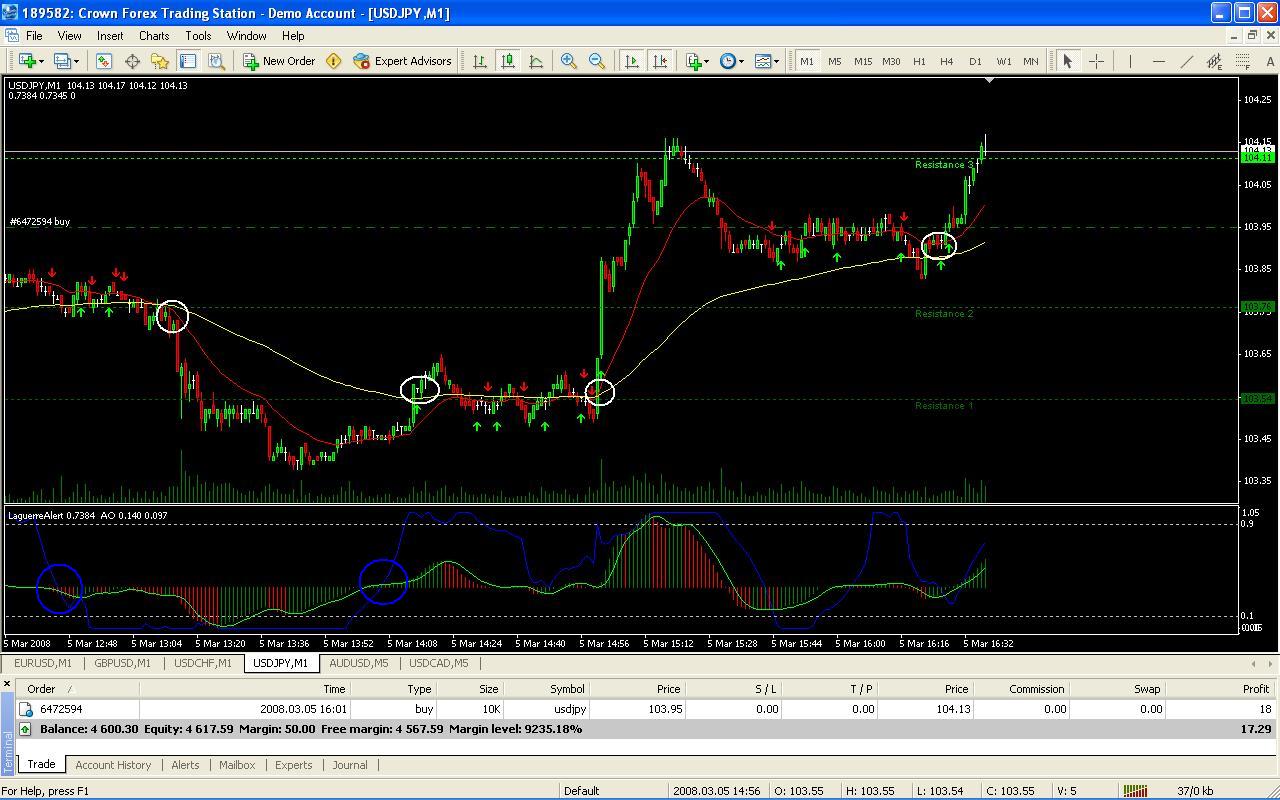Expand the Profiles dropdown arrow

tap(77, 61)
